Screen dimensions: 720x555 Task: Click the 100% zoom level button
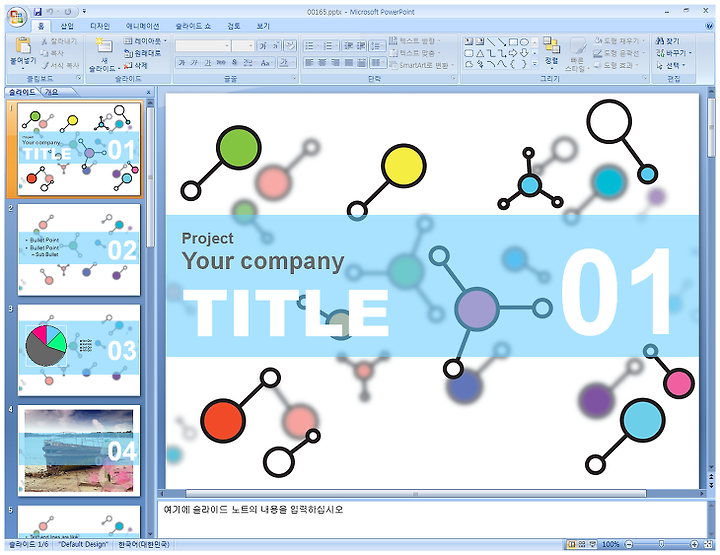[x=610, y=544]
